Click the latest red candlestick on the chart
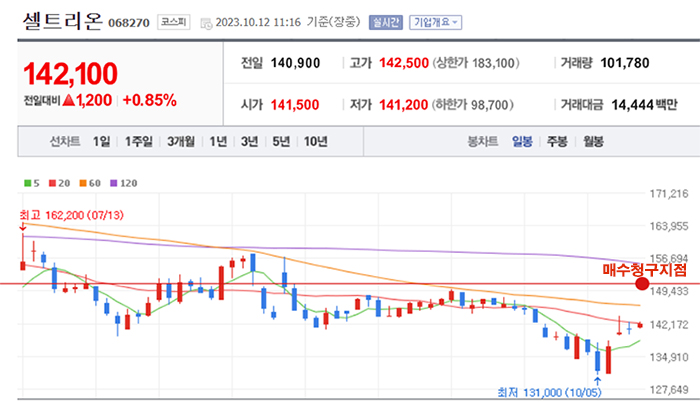 [x=640, y=325]
